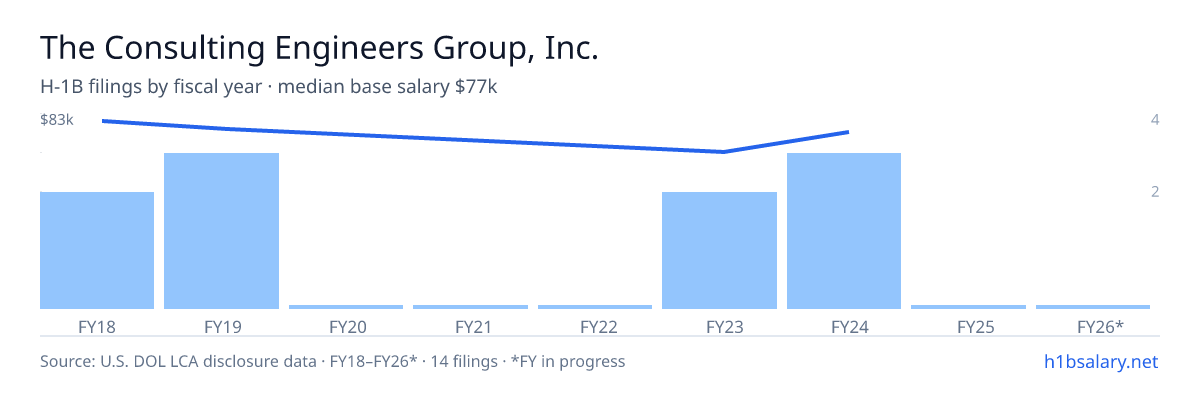Select the FY26* in-progress bar
Screen dimensions: 1200x400
tap(1093, 307)
